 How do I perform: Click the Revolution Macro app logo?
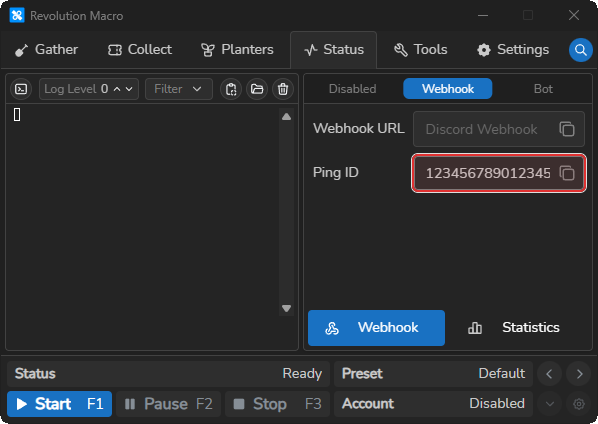click(17, 16)
